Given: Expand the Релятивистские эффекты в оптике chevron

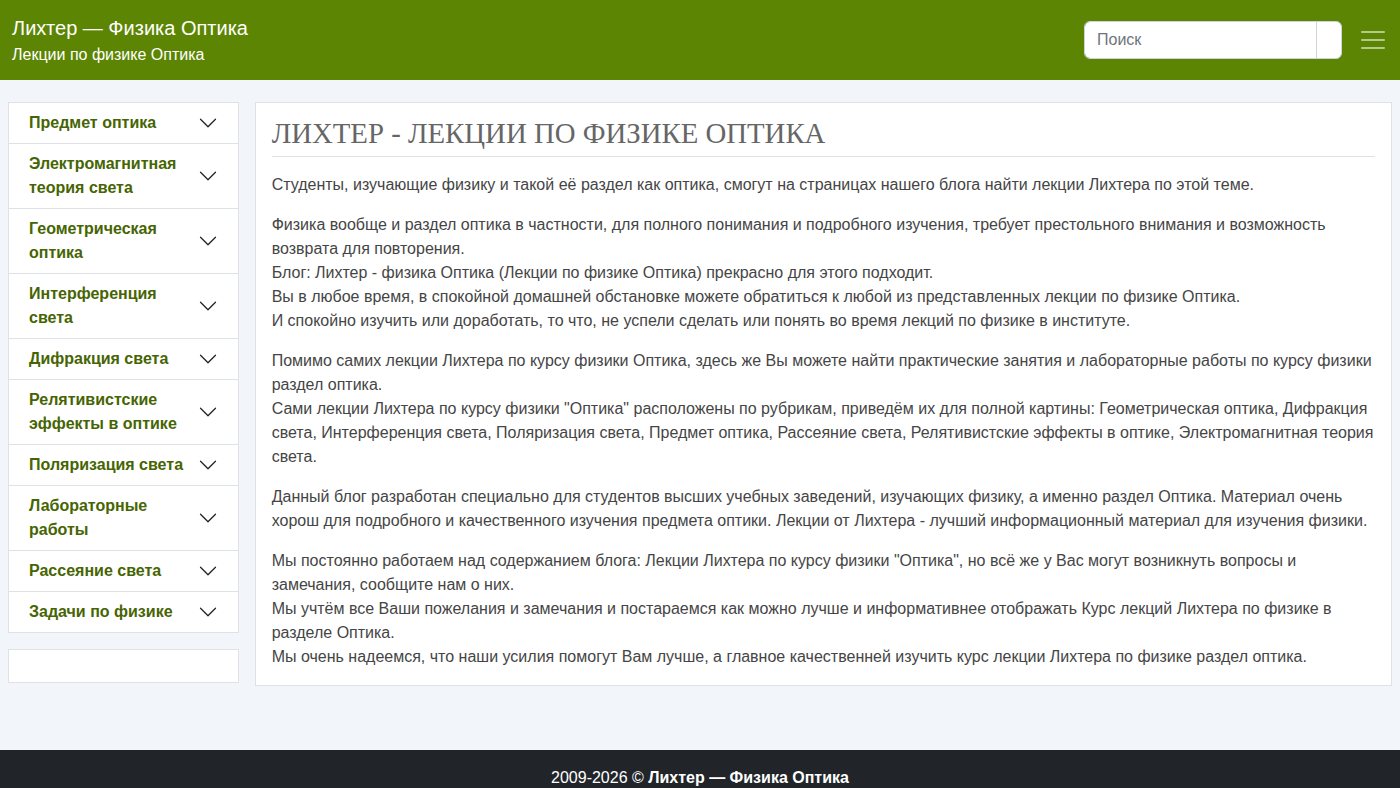Looking at the screenshot, I should tap(208, 412).
